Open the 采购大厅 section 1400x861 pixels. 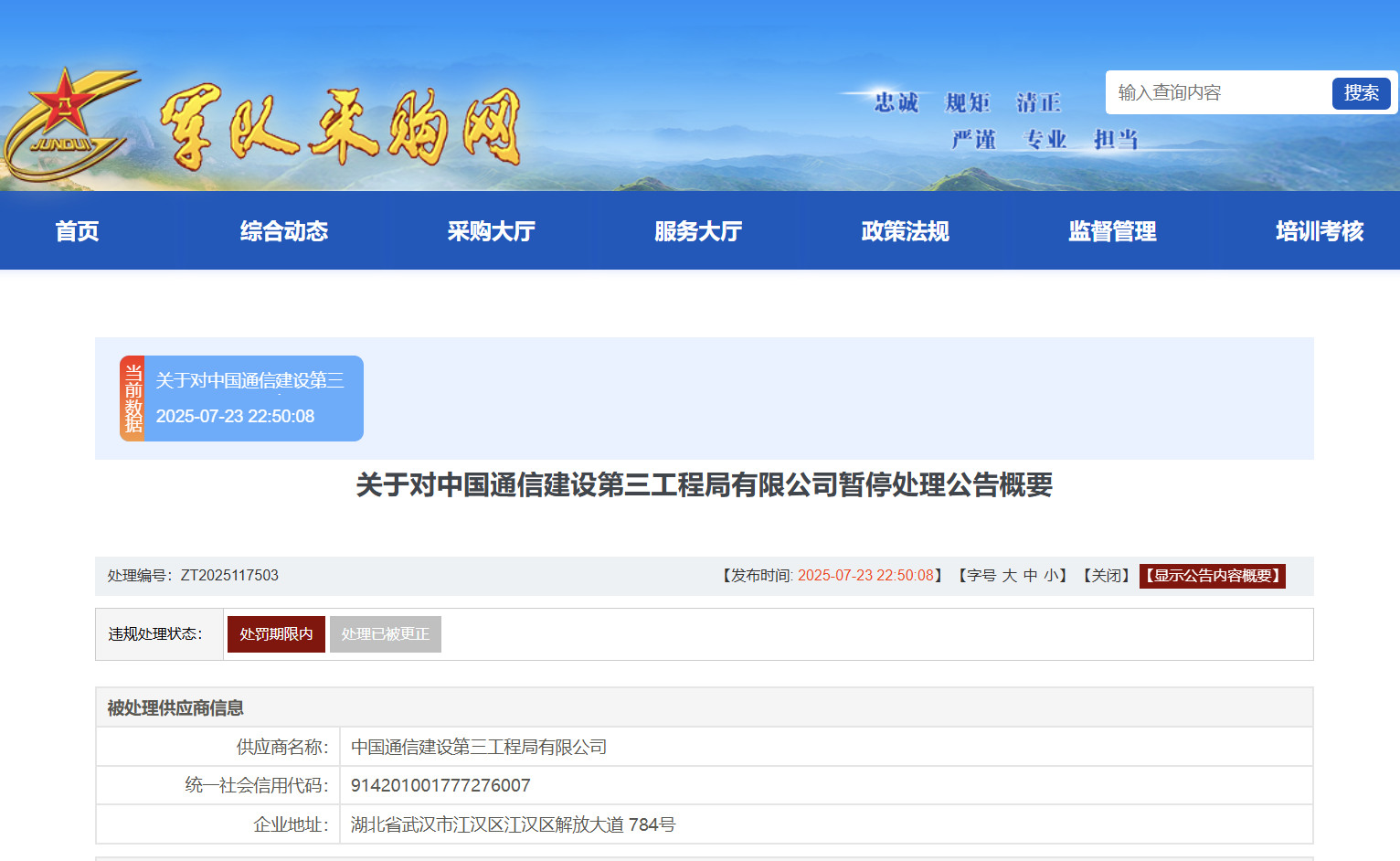492,231
